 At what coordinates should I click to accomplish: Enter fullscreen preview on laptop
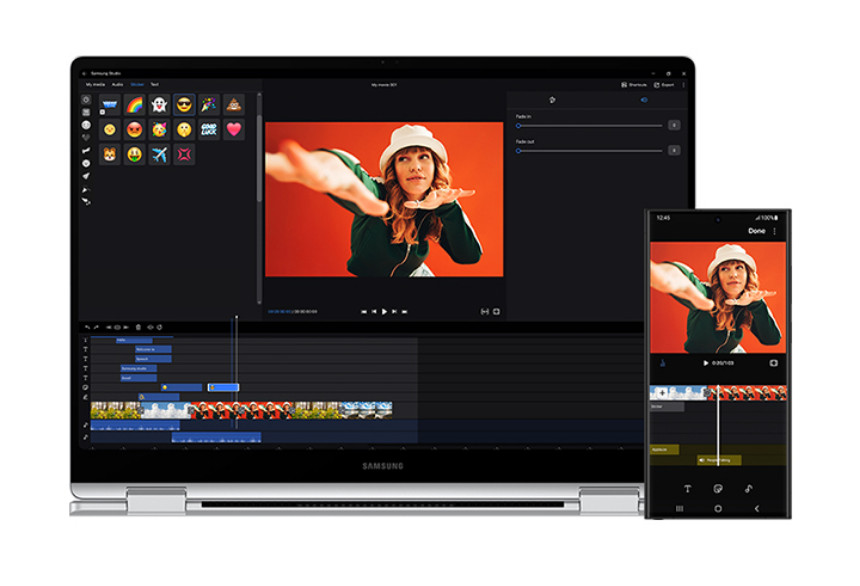[496, 312]
